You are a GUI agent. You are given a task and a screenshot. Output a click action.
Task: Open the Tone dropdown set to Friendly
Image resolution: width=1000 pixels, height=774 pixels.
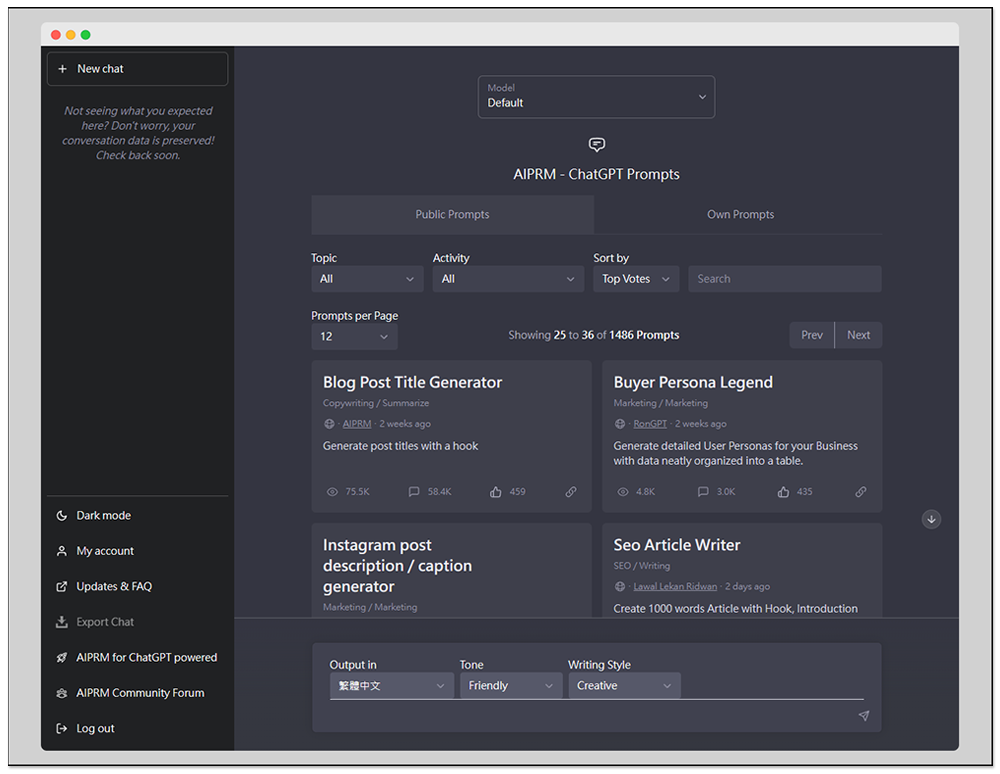[x=509, y=686]
